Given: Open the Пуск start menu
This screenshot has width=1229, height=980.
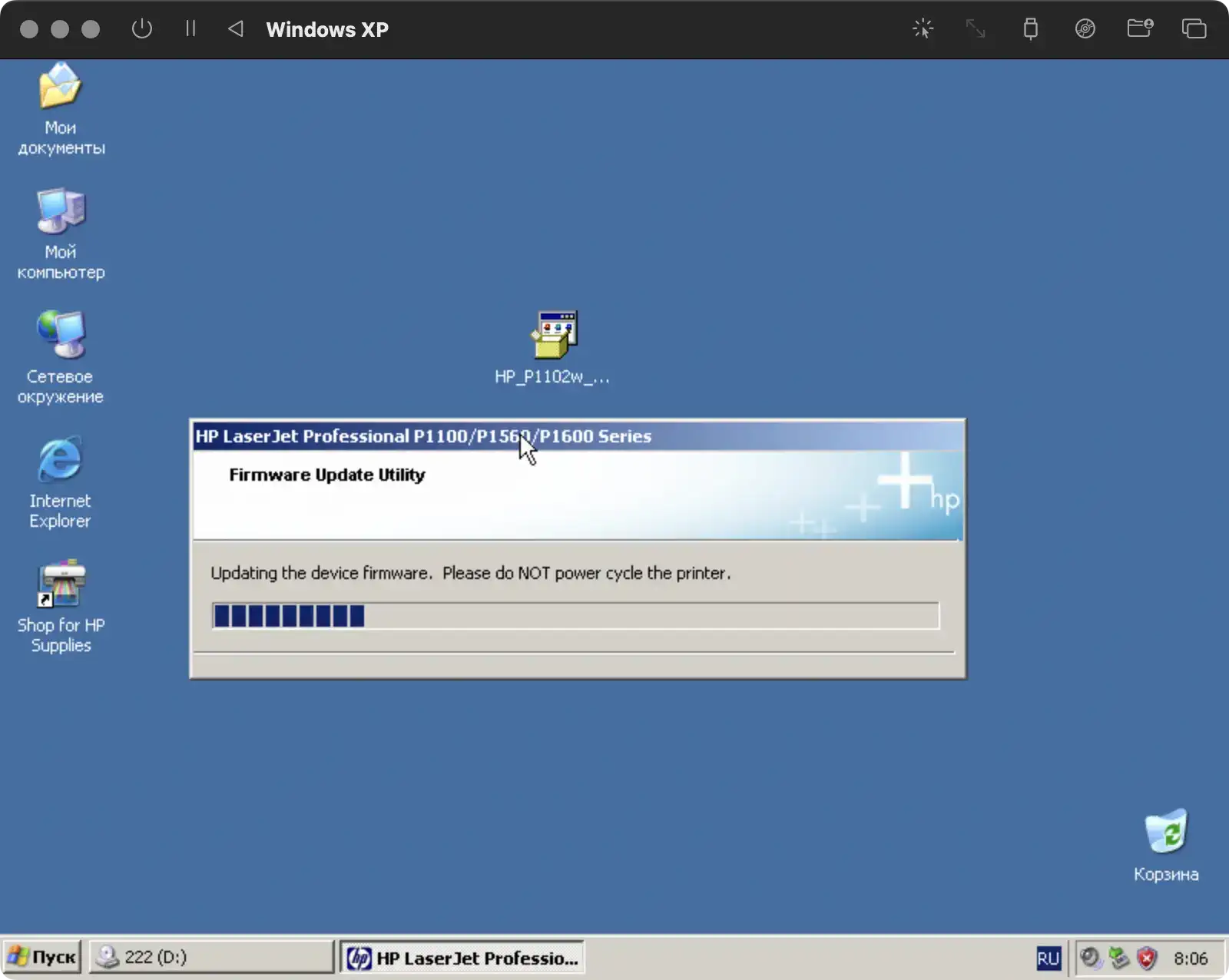Looking at the screenshot, I should (x=41, y=957).
